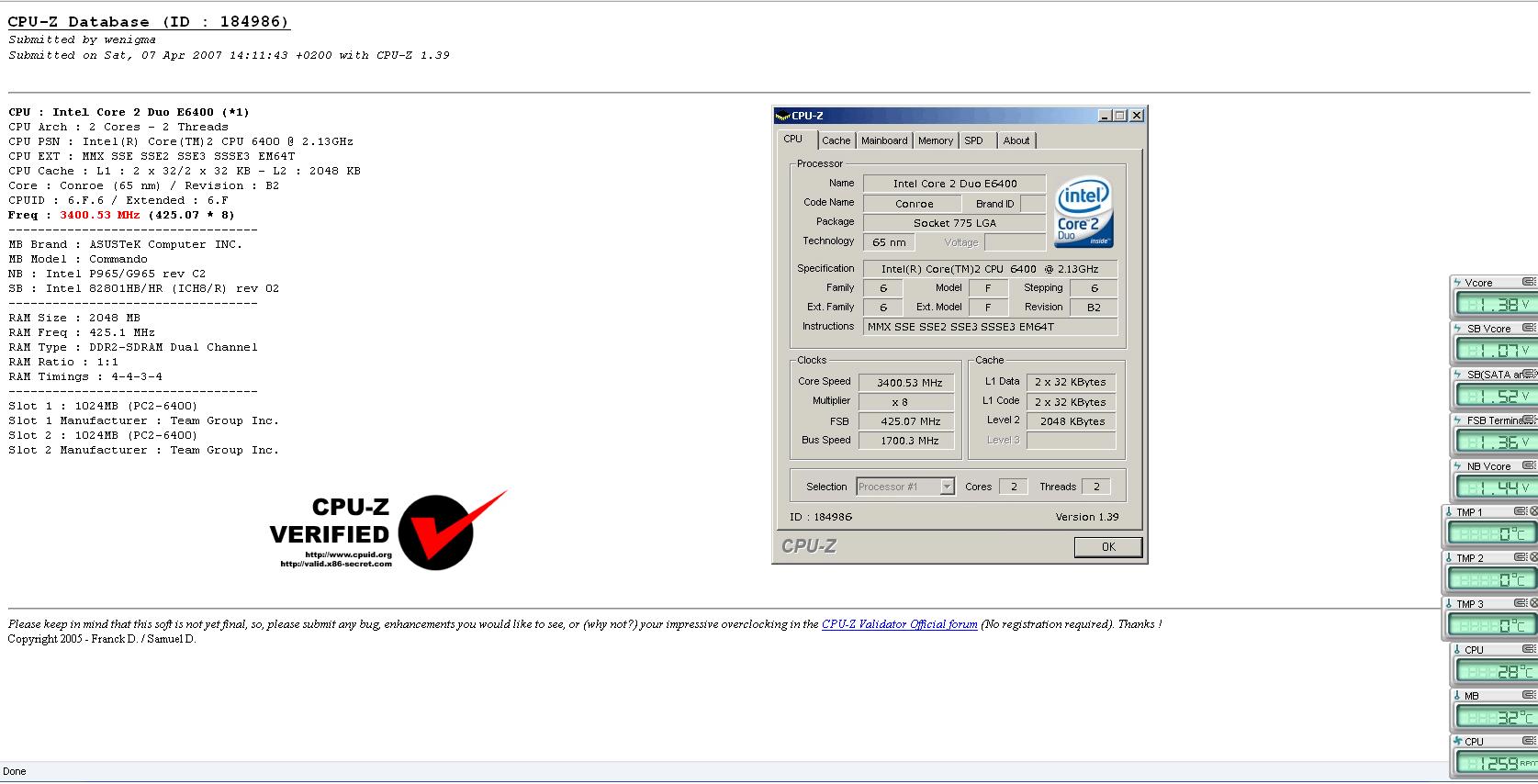
Task: Click the Instructions field
Action: [x=991, y=327]
